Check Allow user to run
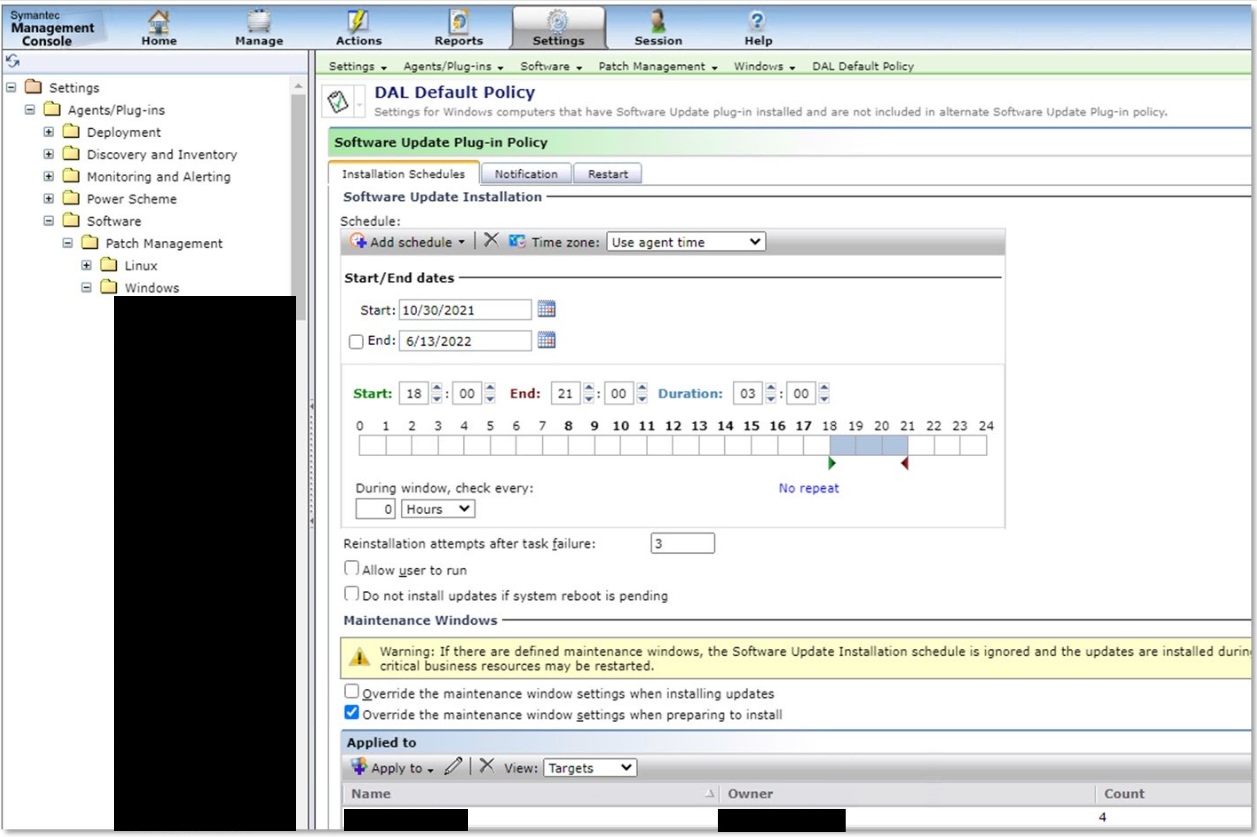This screenshot has width=1257, height=837. point(351,568)
